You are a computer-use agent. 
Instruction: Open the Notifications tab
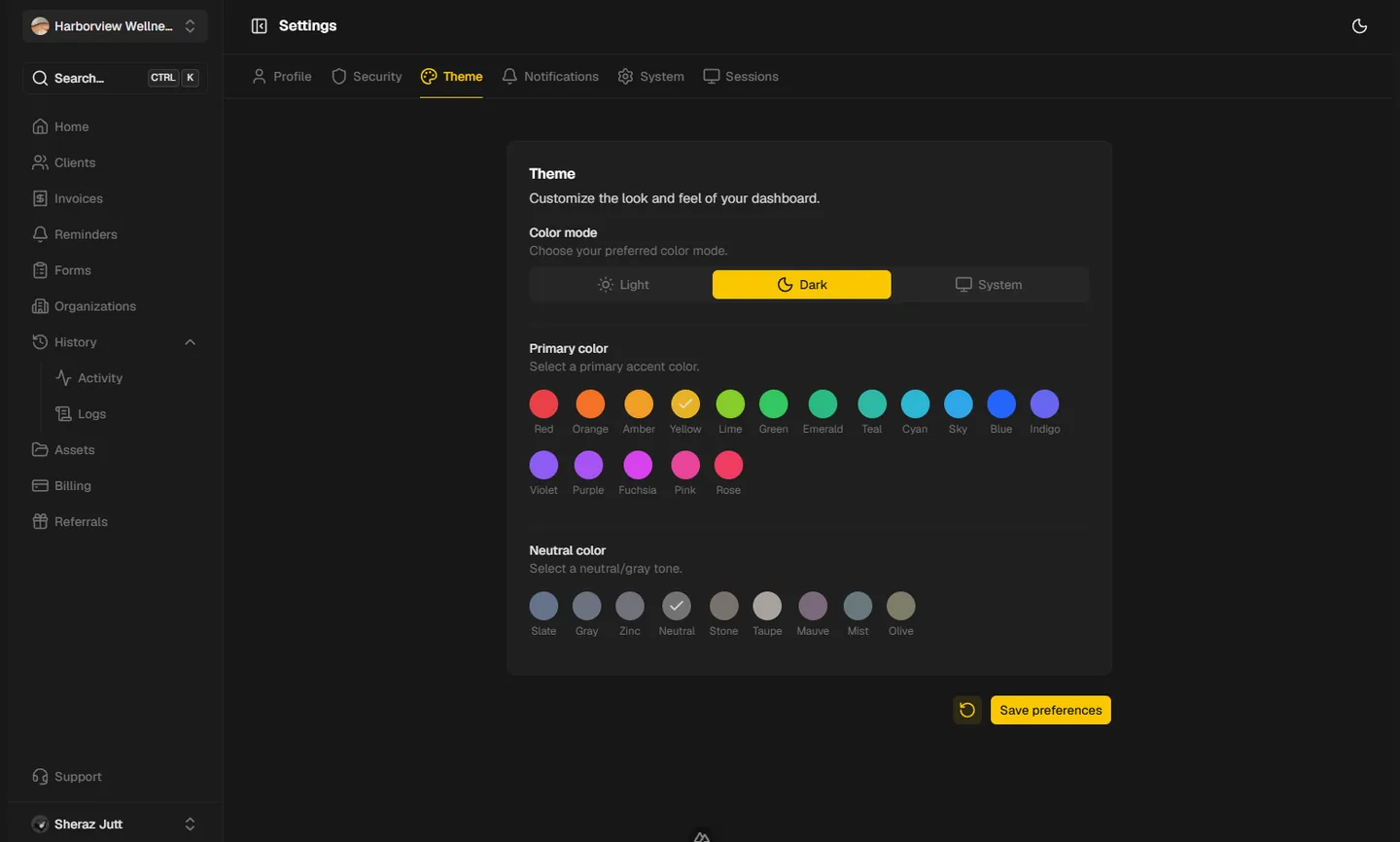[550, 77]
